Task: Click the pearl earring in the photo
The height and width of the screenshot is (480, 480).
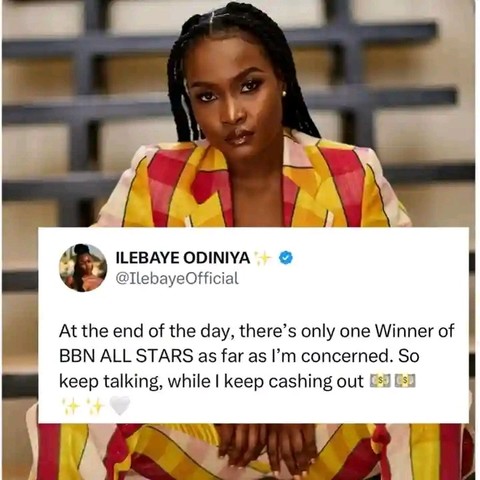Action: pos(284,94)
